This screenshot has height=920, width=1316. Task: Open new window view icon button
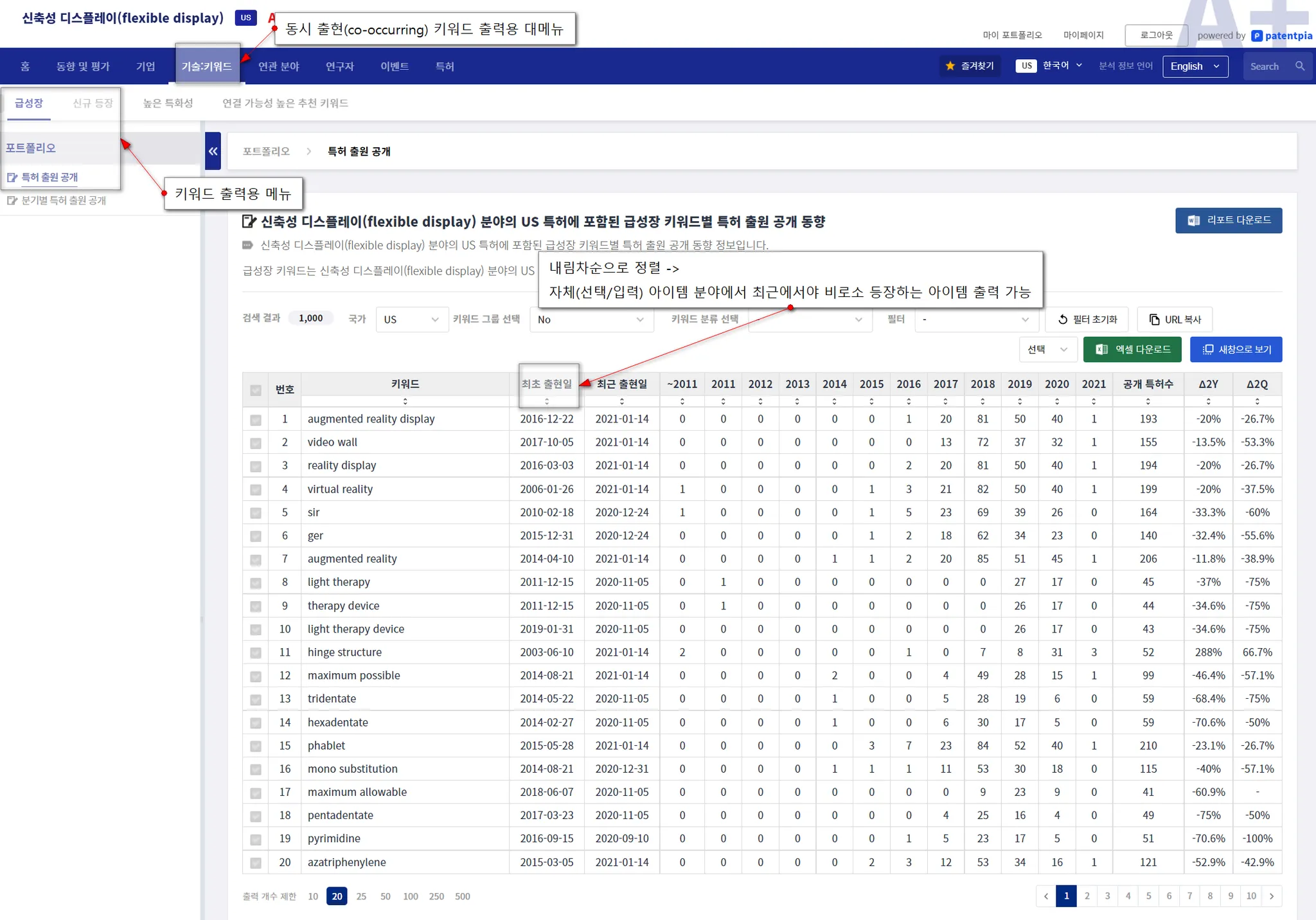(1207, 349)
